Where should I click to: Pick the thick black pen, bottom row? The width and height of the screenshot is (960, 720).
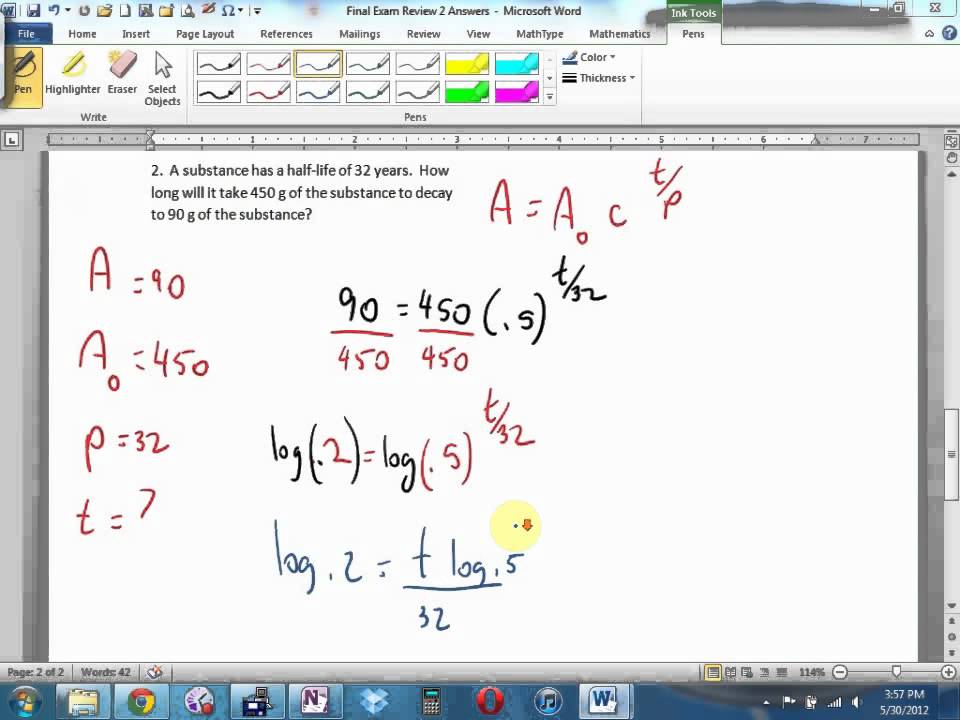(x=219, y=92)
